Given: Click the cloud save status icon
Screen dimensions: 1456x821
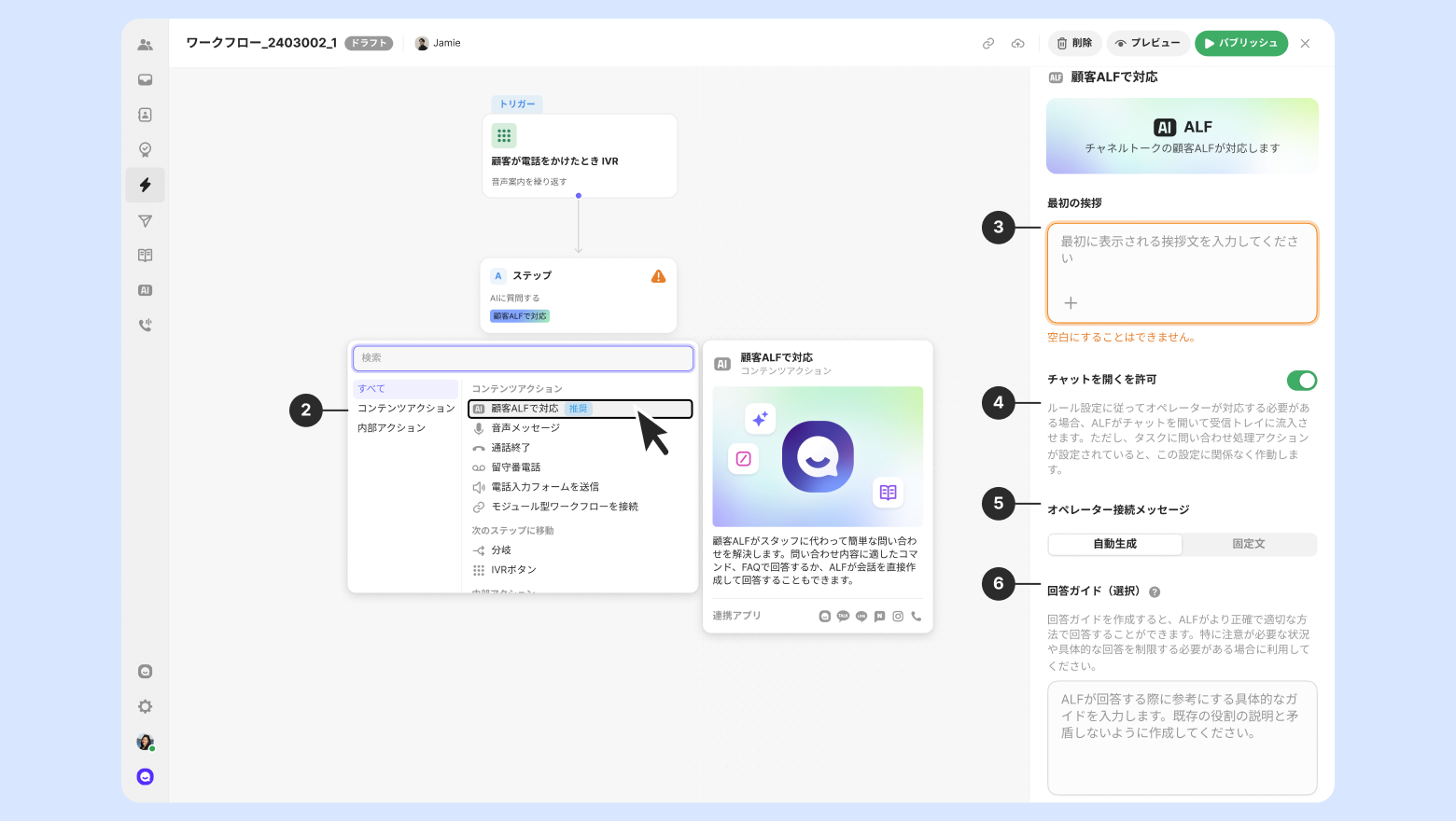Looking at the screenshot, I should pyautogui.click(x=1017, y=44).
